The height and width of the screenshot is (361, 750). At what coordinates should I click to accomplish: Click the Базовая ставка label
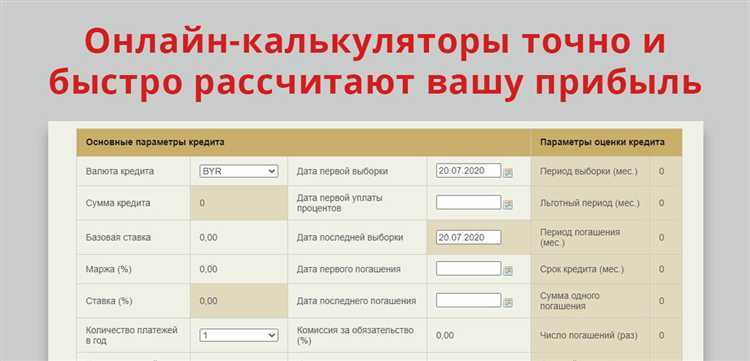pos(118,237)
